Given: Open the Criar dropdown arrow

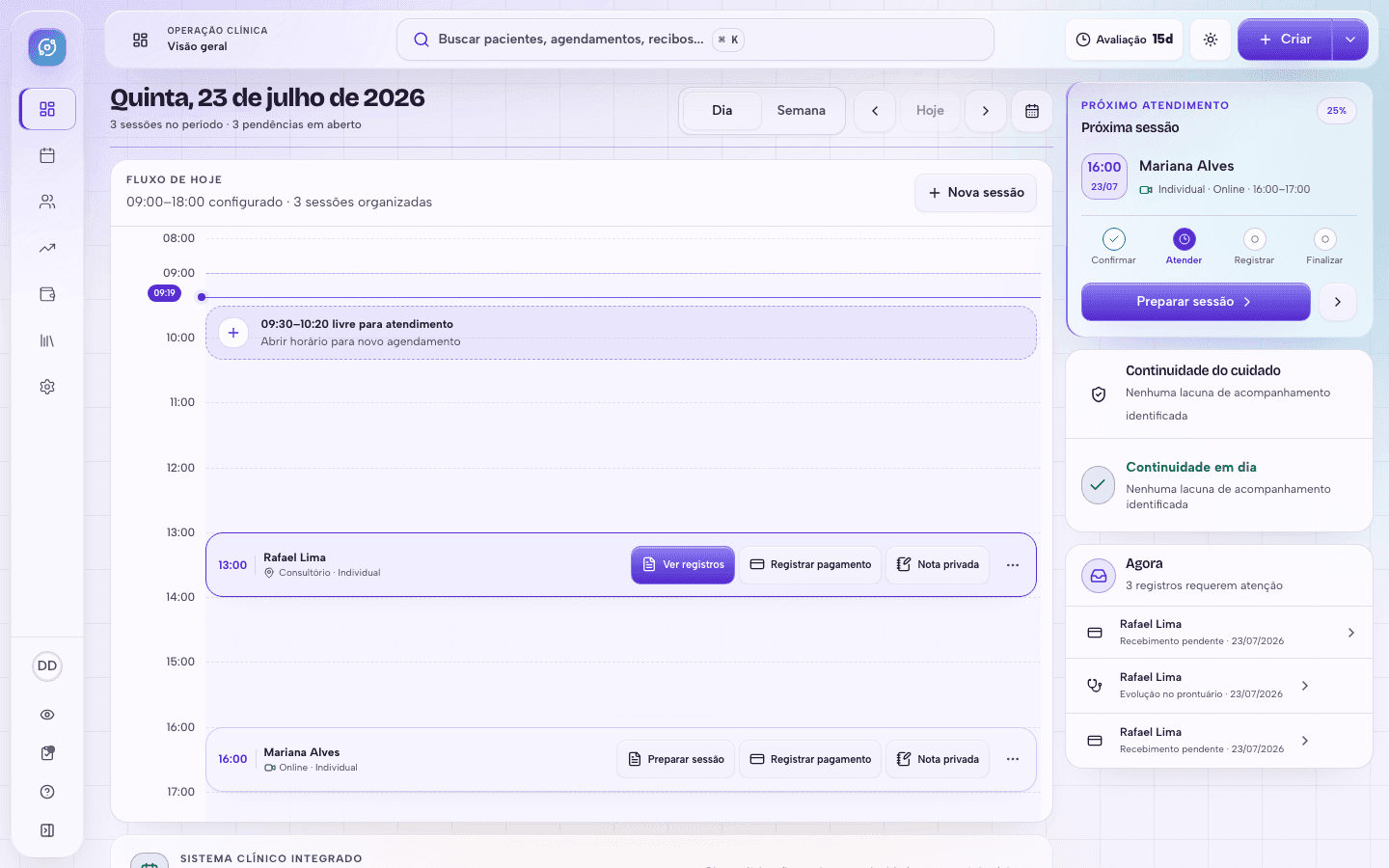Looking at the screenshot, I should pyautogui.click(x=1350, y=40).
